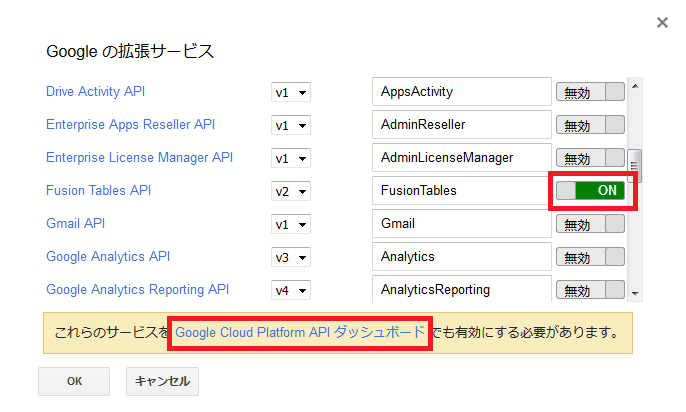Open Google Cloud Platform API dashboard link
686x412 pixels.
click(x=300, y=332)
